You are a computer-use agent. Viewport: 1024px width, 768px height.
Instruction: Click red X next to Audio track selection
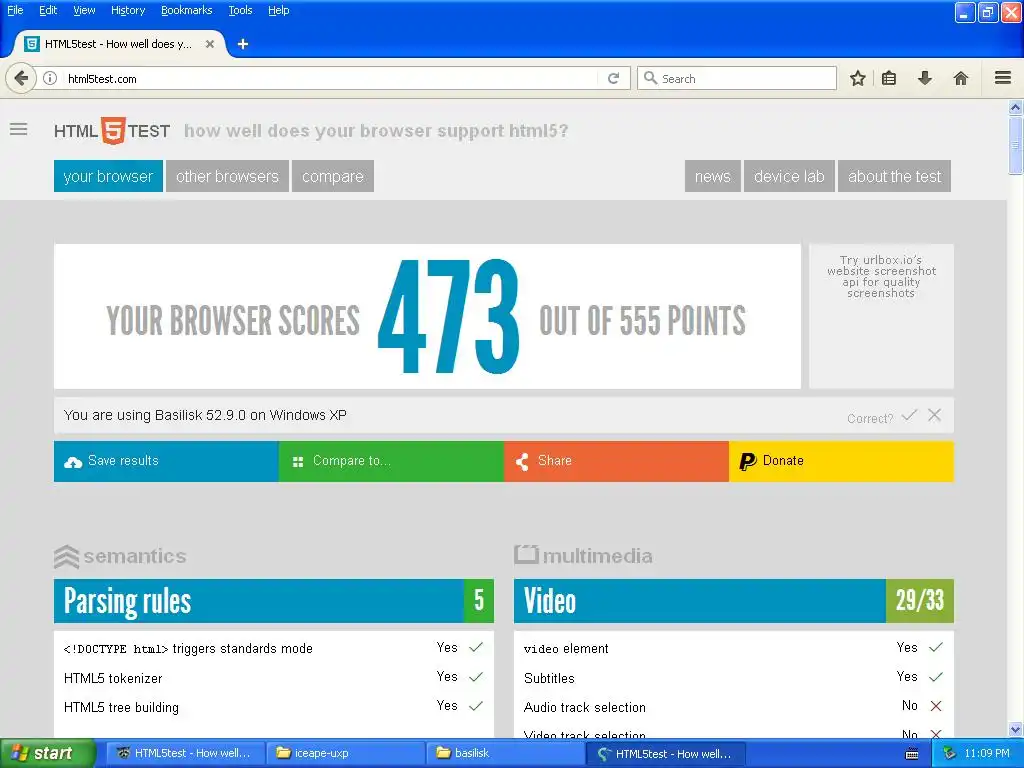click(x=936, y=706)
